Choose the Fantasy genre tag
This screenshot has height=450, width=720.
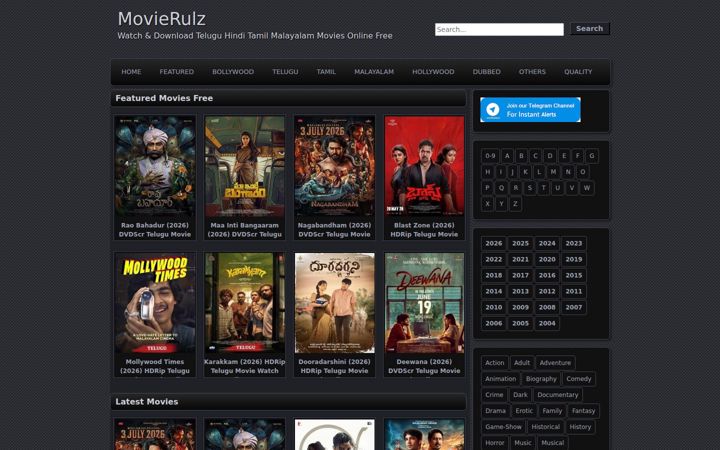pyautogui.click(x=584, y=411)
